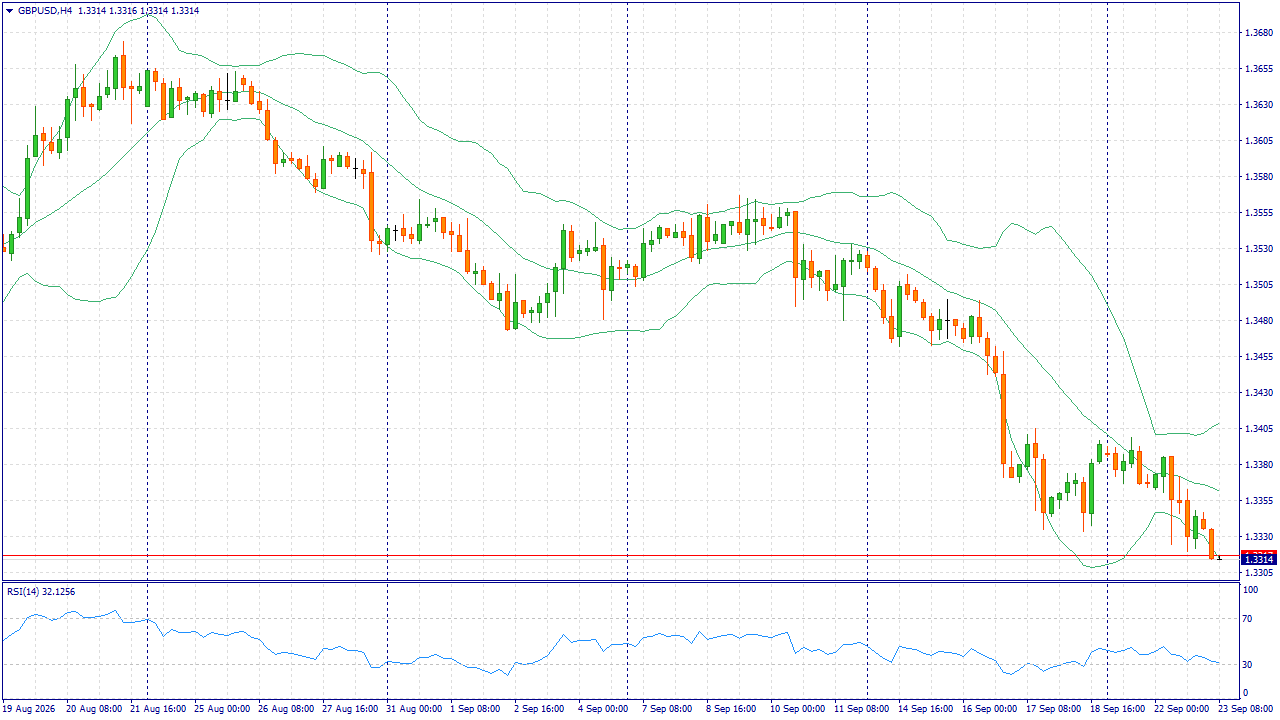Click the GBPUSD,H4 chart title text
The width and height of the screenshot is (1280, 720).
(x=45, y=10)
